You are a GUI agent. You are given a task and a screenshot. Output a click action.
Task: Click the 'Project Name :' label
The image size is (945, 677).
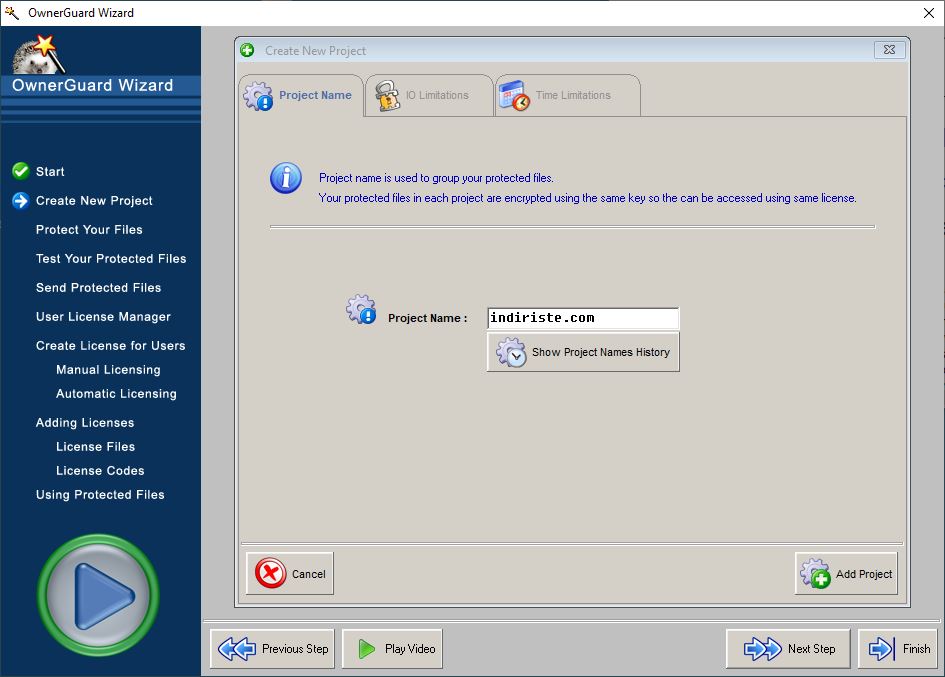[x=428, y=318]
